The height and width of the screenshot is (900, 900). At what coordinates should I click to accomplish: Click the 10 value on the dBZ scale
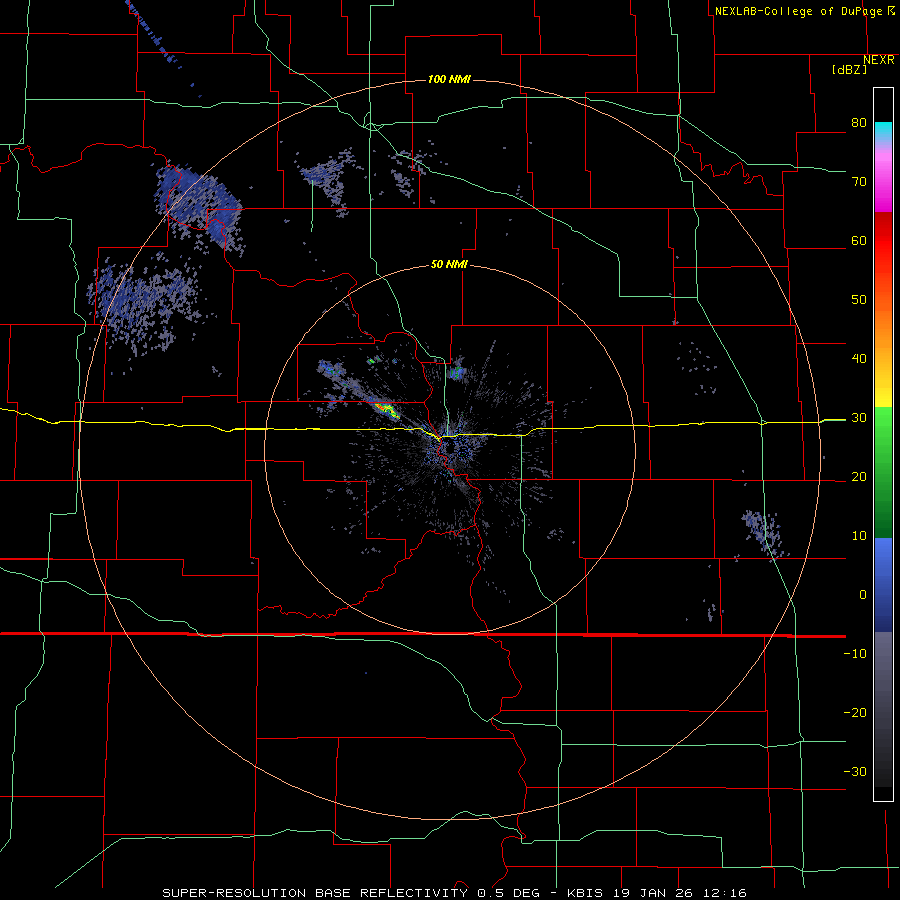pos(859,536)
